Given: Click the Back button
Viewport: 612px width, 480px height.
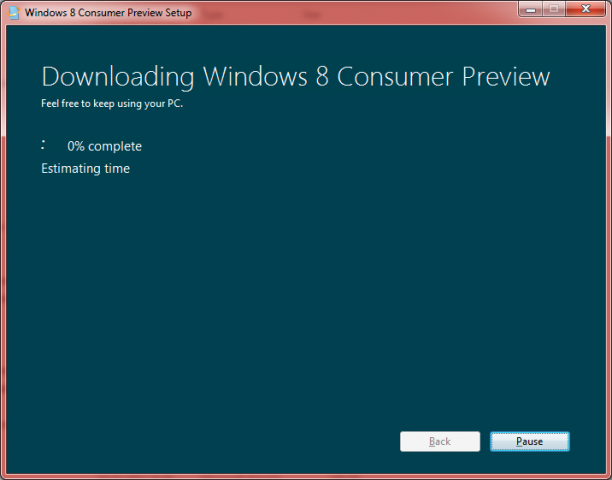Looking at the screenshot, I should 440,441.
